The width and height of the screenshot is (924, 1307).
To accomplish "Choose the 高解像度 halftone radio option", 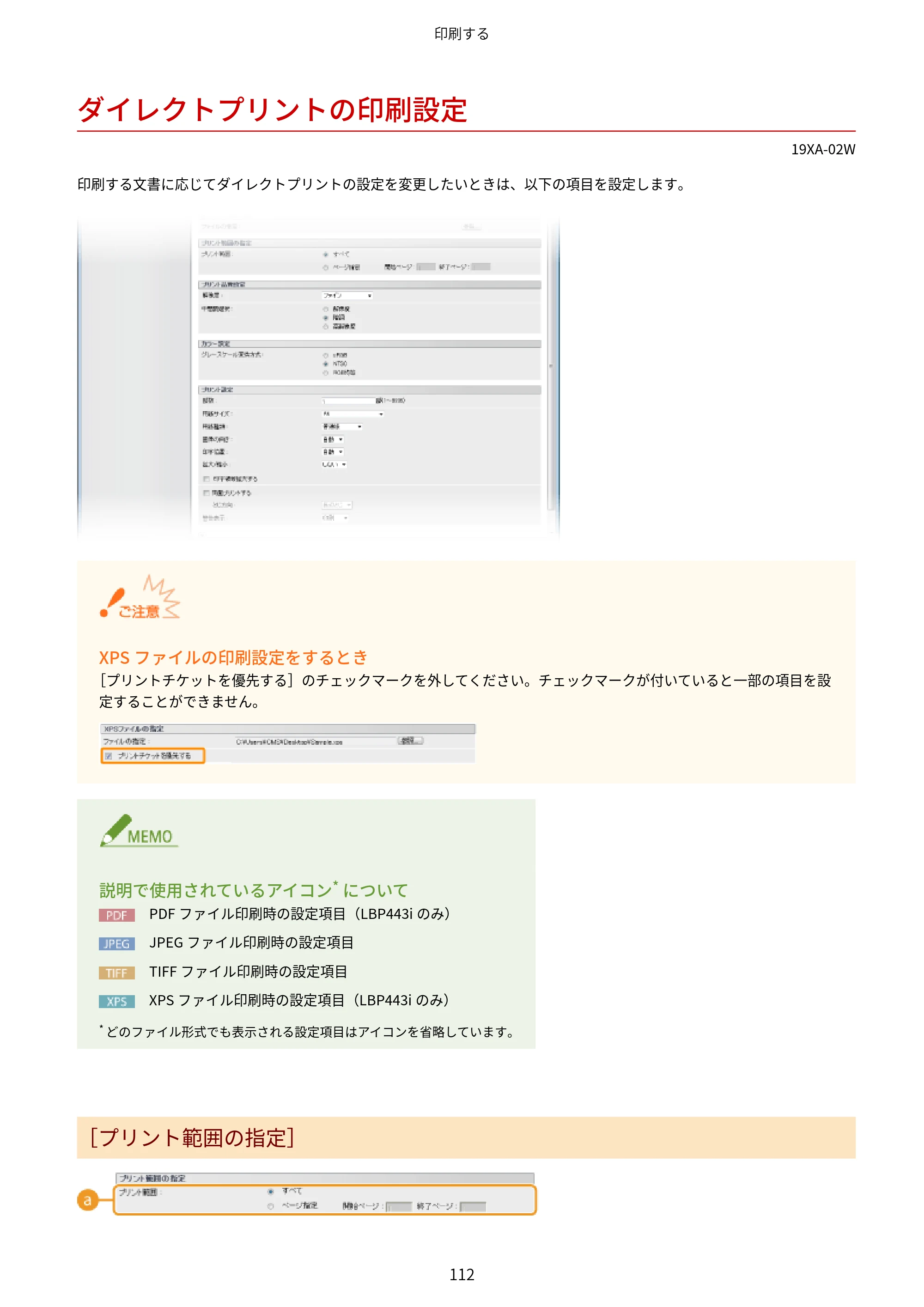I will [x=326, y=326].
